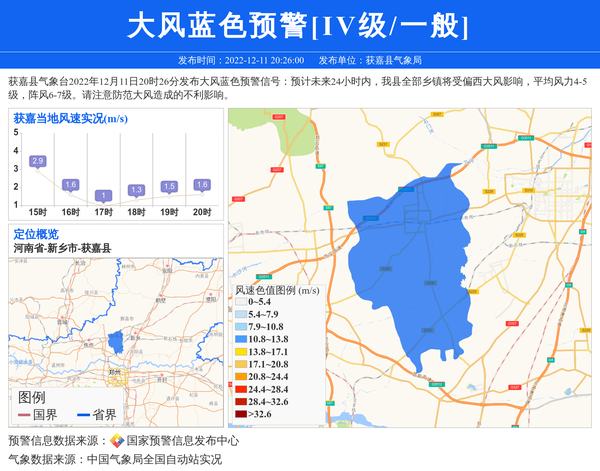Click the 16时 data label showing 1.6
The height and width of the screenshot is (471, 600).
tap(70, 184)
